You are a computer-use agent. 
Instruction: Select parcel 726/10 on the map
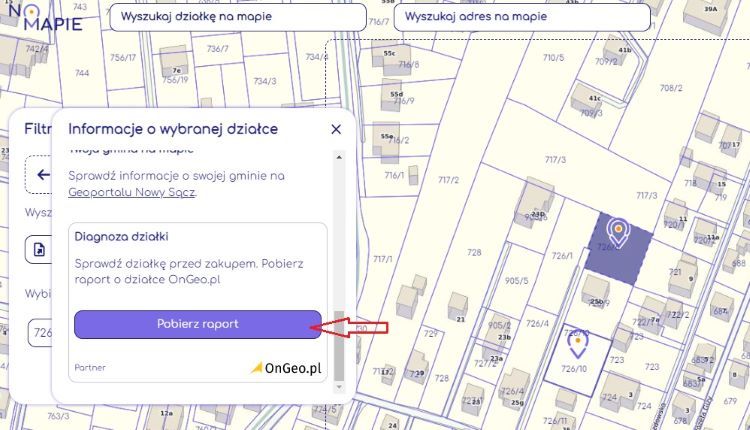(x=574, y=369)
